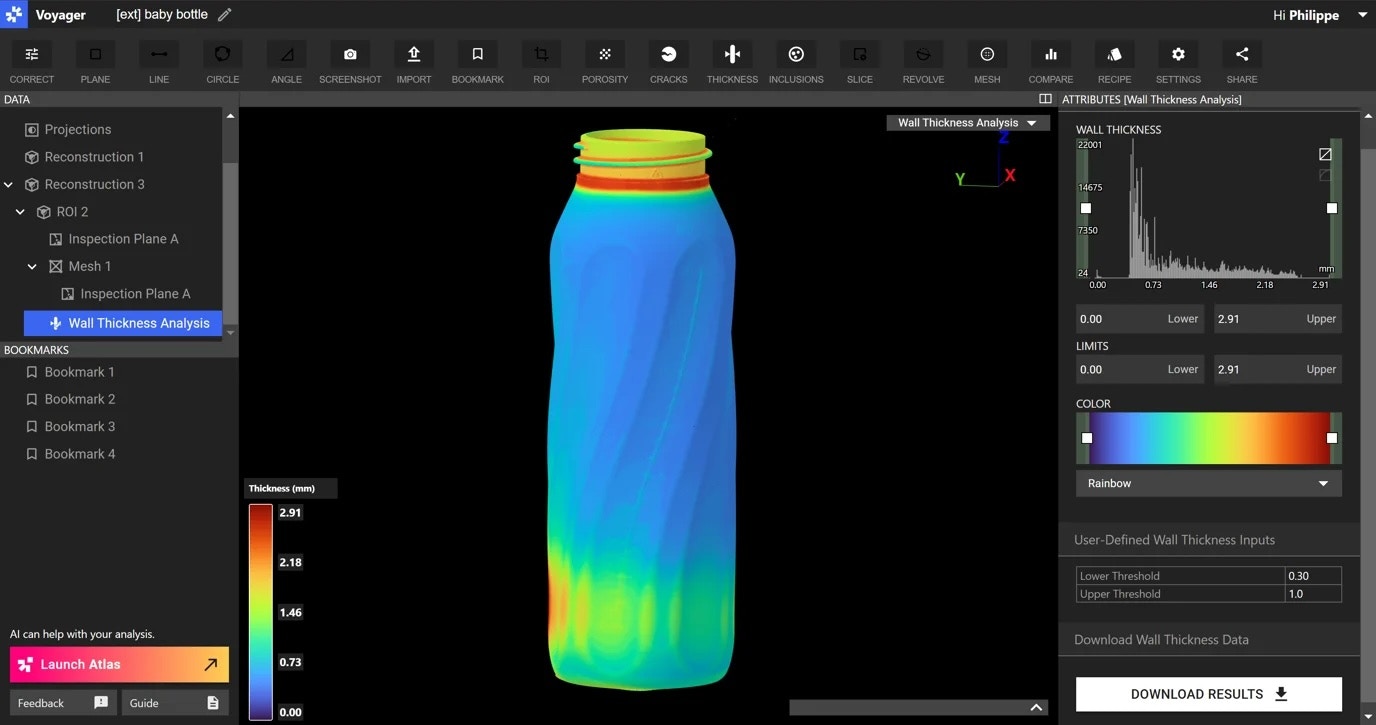Screen dimensions: 1376x725
Task: Click the color gradient left handle
Action: [1087, 438]
